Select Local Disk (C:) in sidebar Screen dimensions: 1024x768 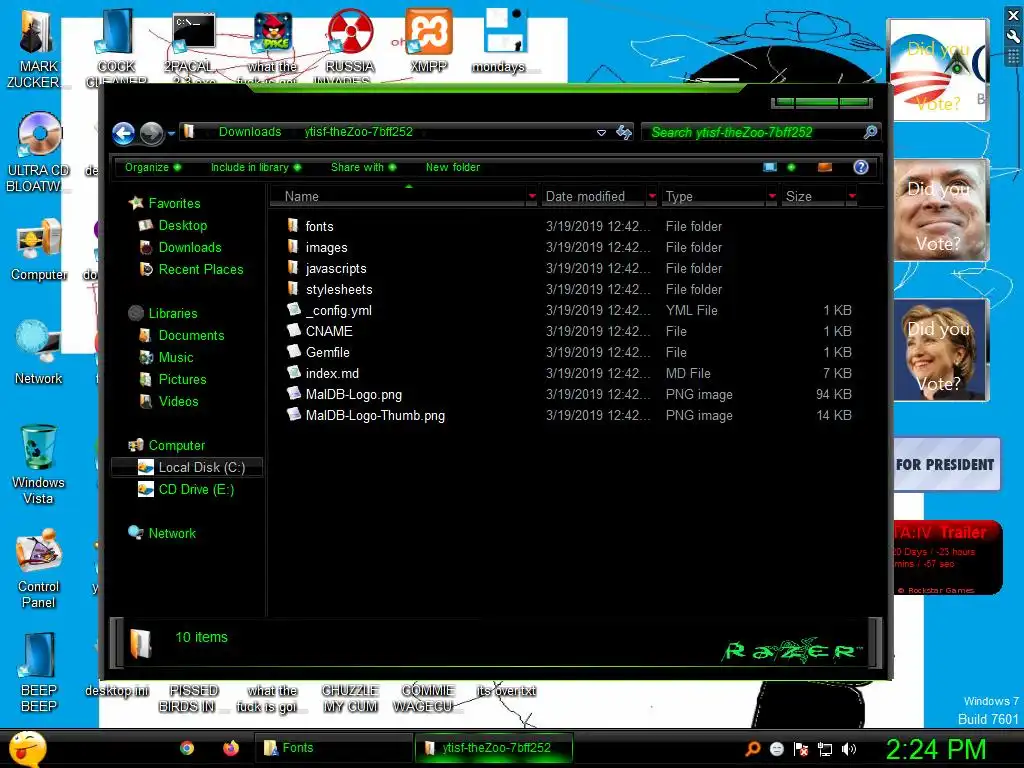pos(188,468)
